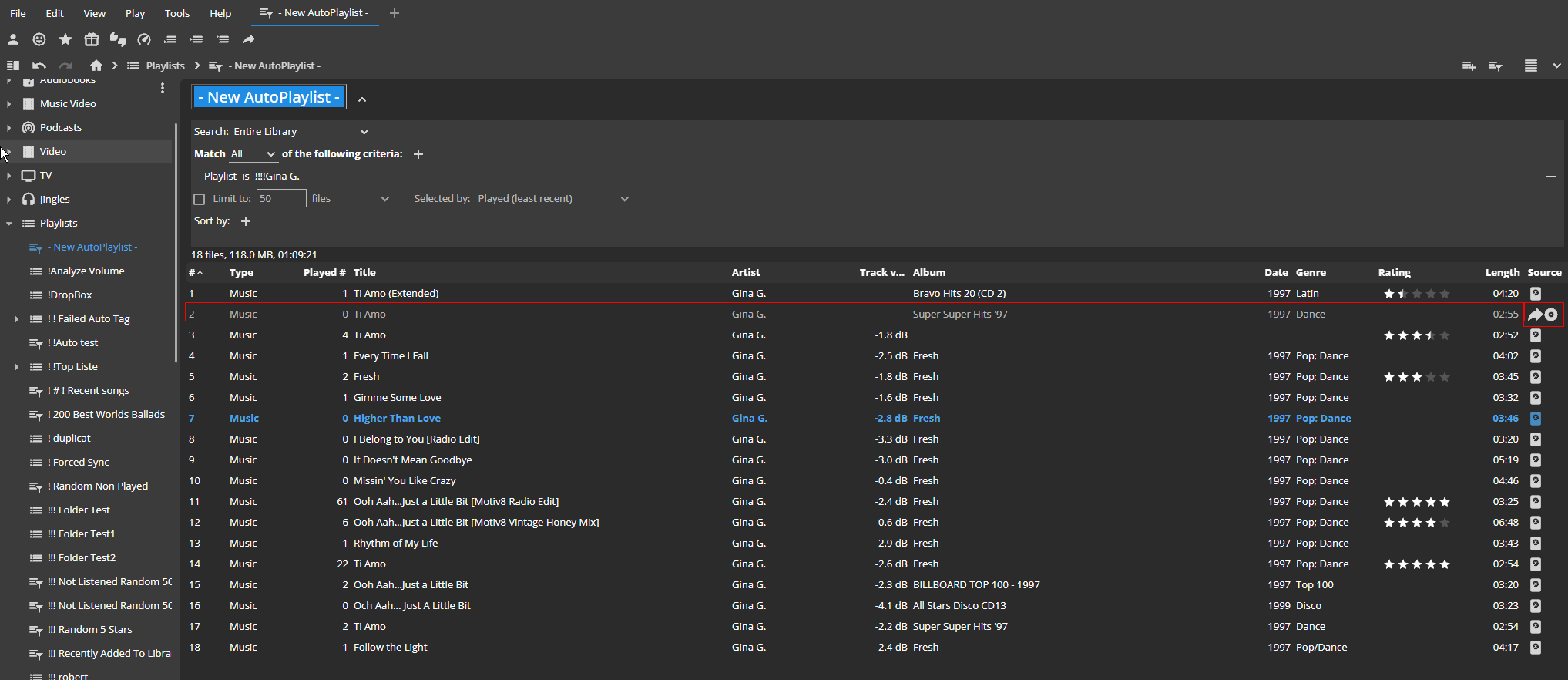
Task: Click the Home icon in the breadcrumb bar
Action: (96, 66)
